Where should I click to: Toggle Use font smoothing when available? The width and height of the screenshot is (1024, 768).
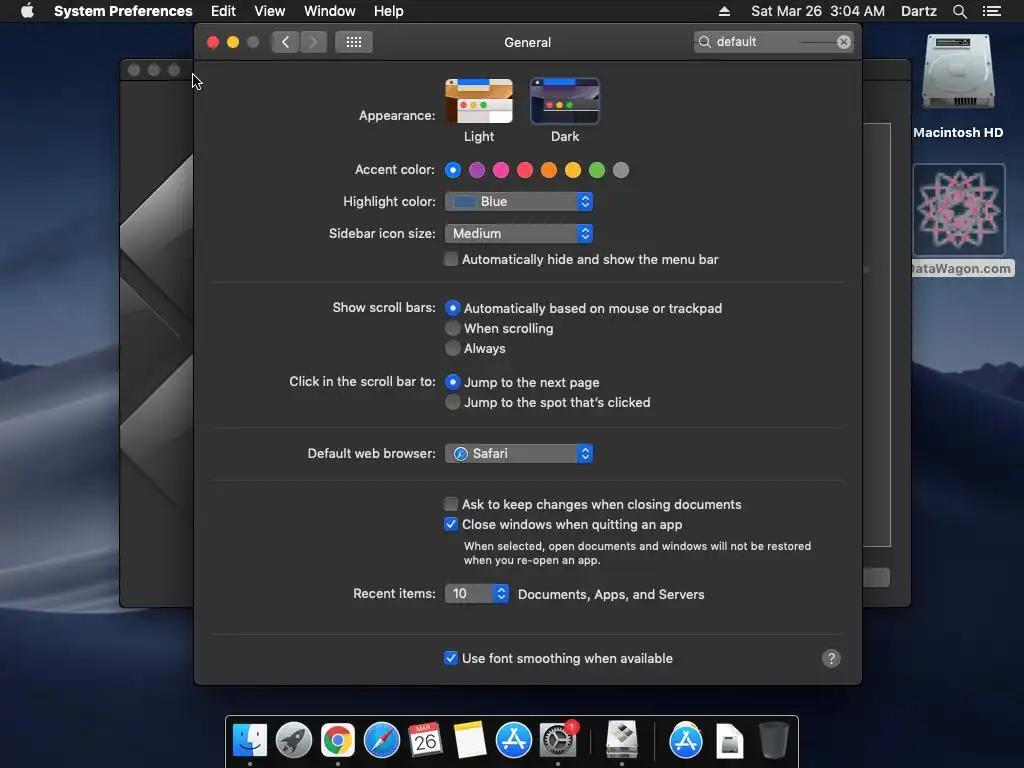click(451, 658)
